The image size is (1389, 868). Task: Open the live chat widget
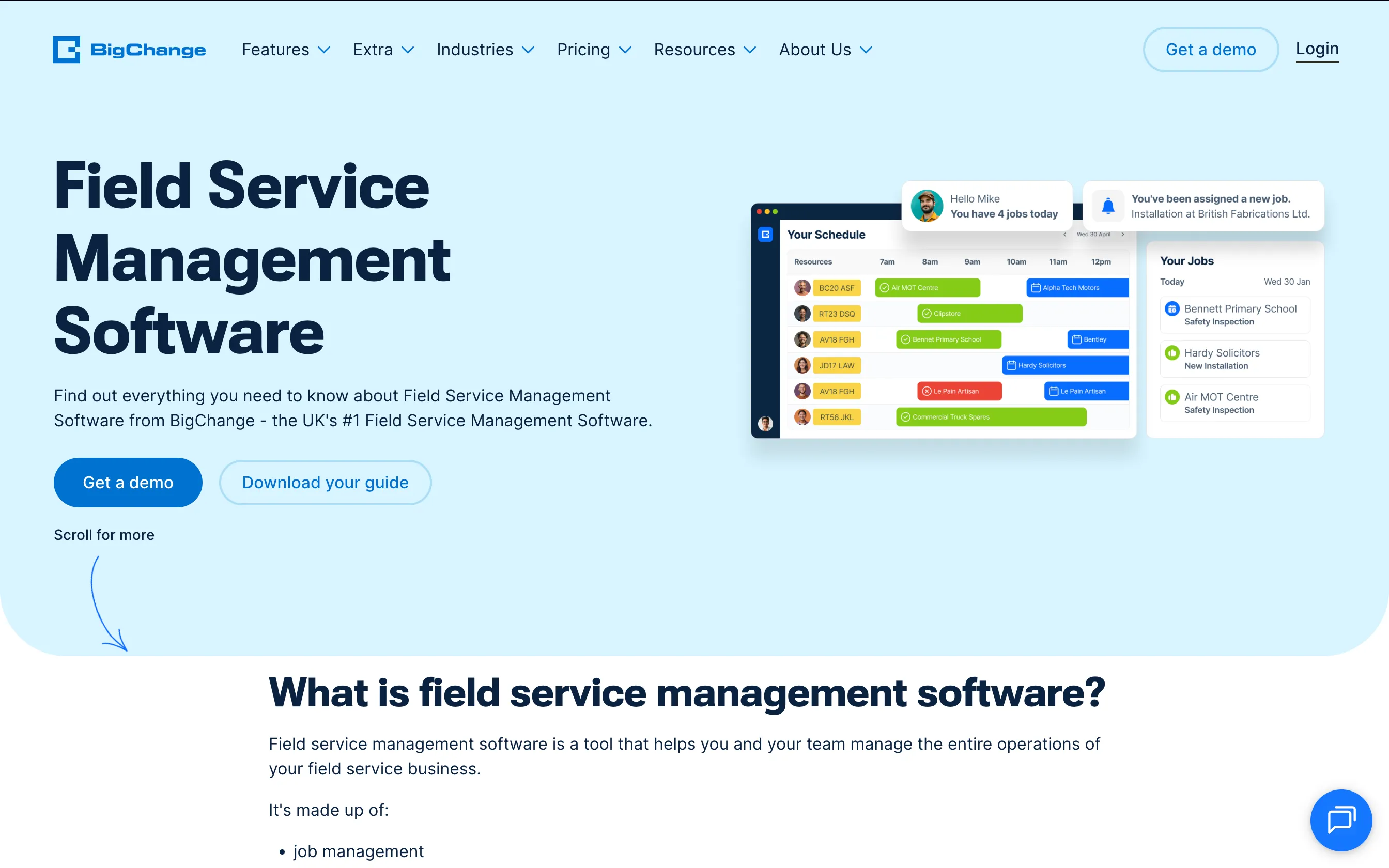tap(1341, 820)
